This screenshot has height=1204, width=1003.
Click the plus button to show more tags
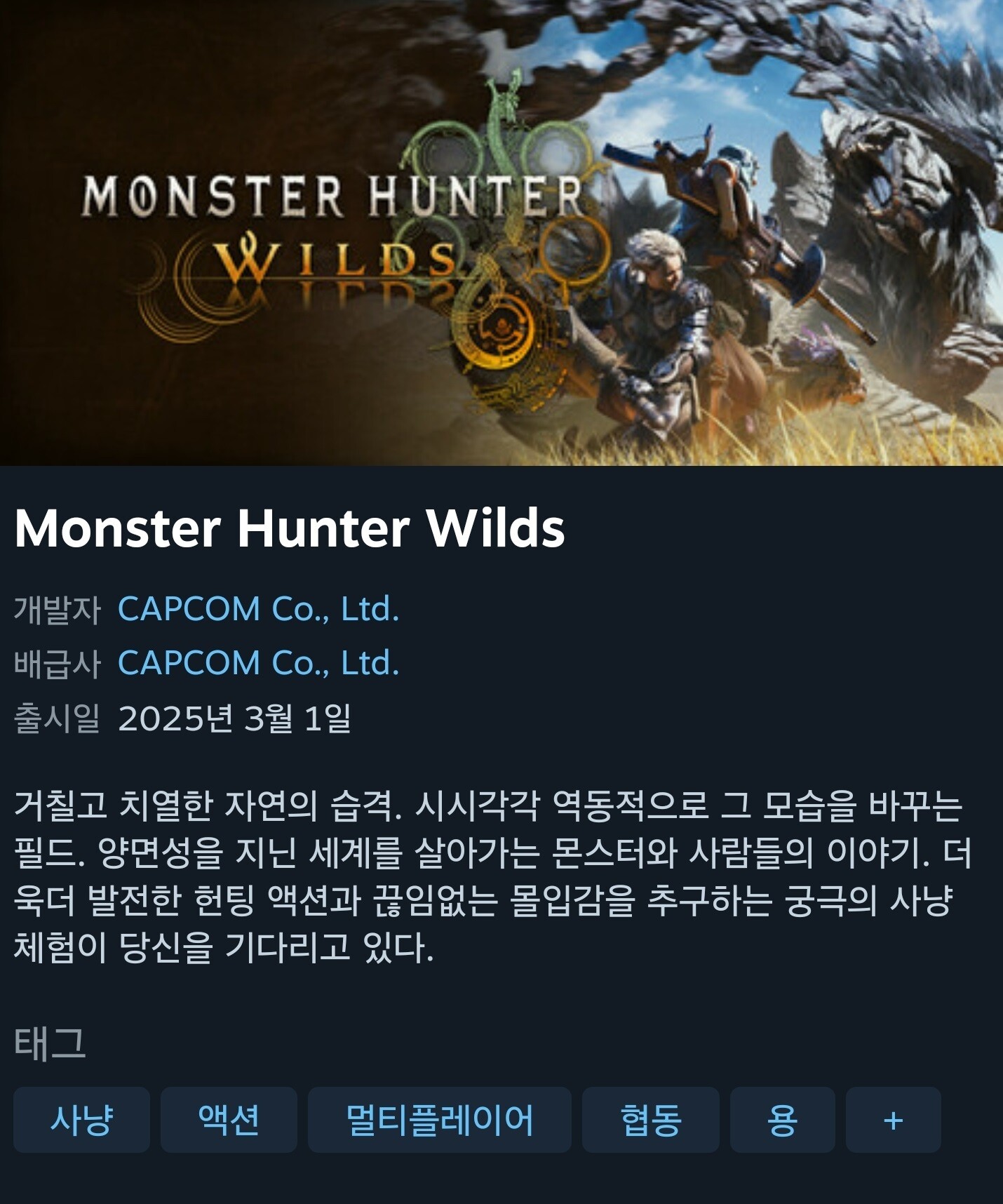tap(893, 1120)
